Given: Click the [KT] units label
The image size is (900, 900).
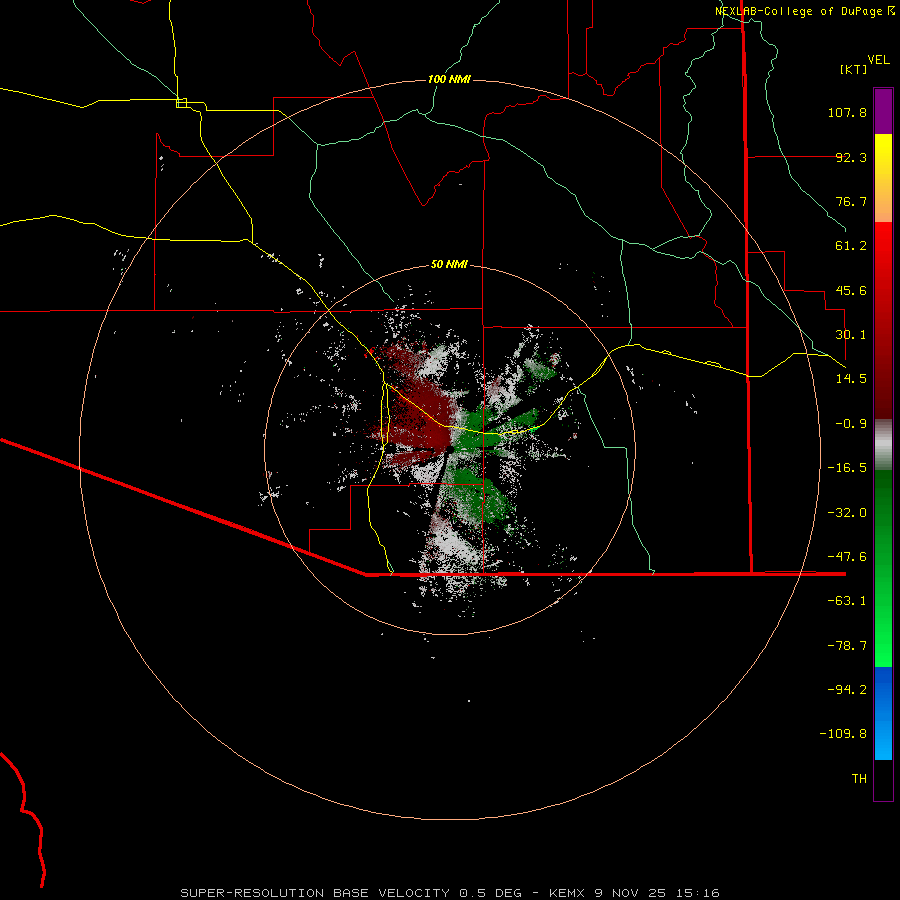Looking at the screenshot, I should (x=854, y=69).
